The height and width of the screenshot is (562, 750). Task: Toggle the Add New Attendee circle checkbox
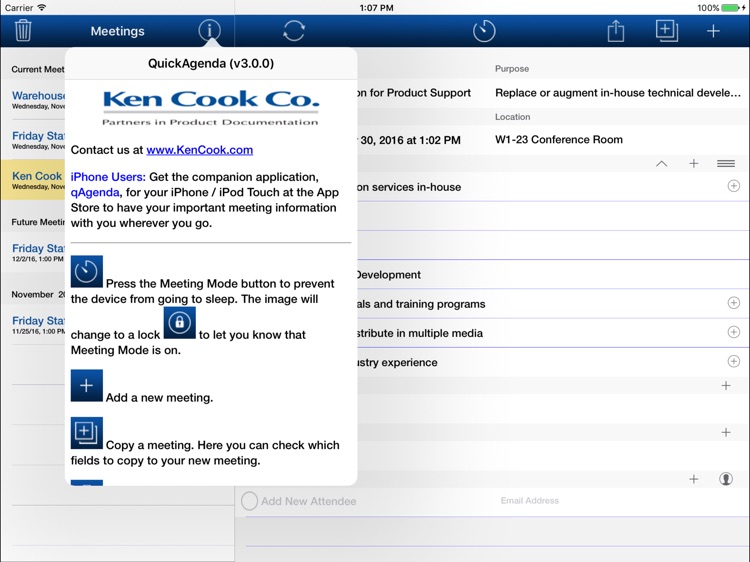[249, 501]
